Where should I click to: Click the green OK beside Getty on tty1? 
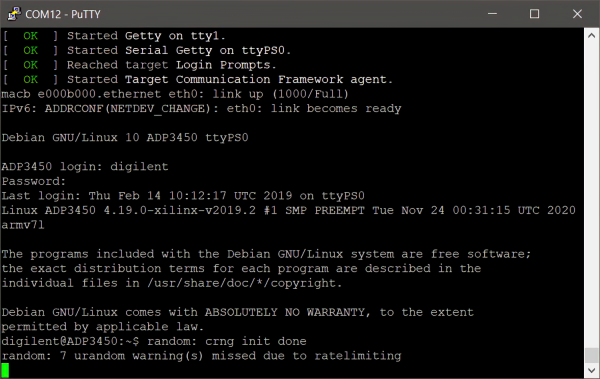(x=31, y=36)
